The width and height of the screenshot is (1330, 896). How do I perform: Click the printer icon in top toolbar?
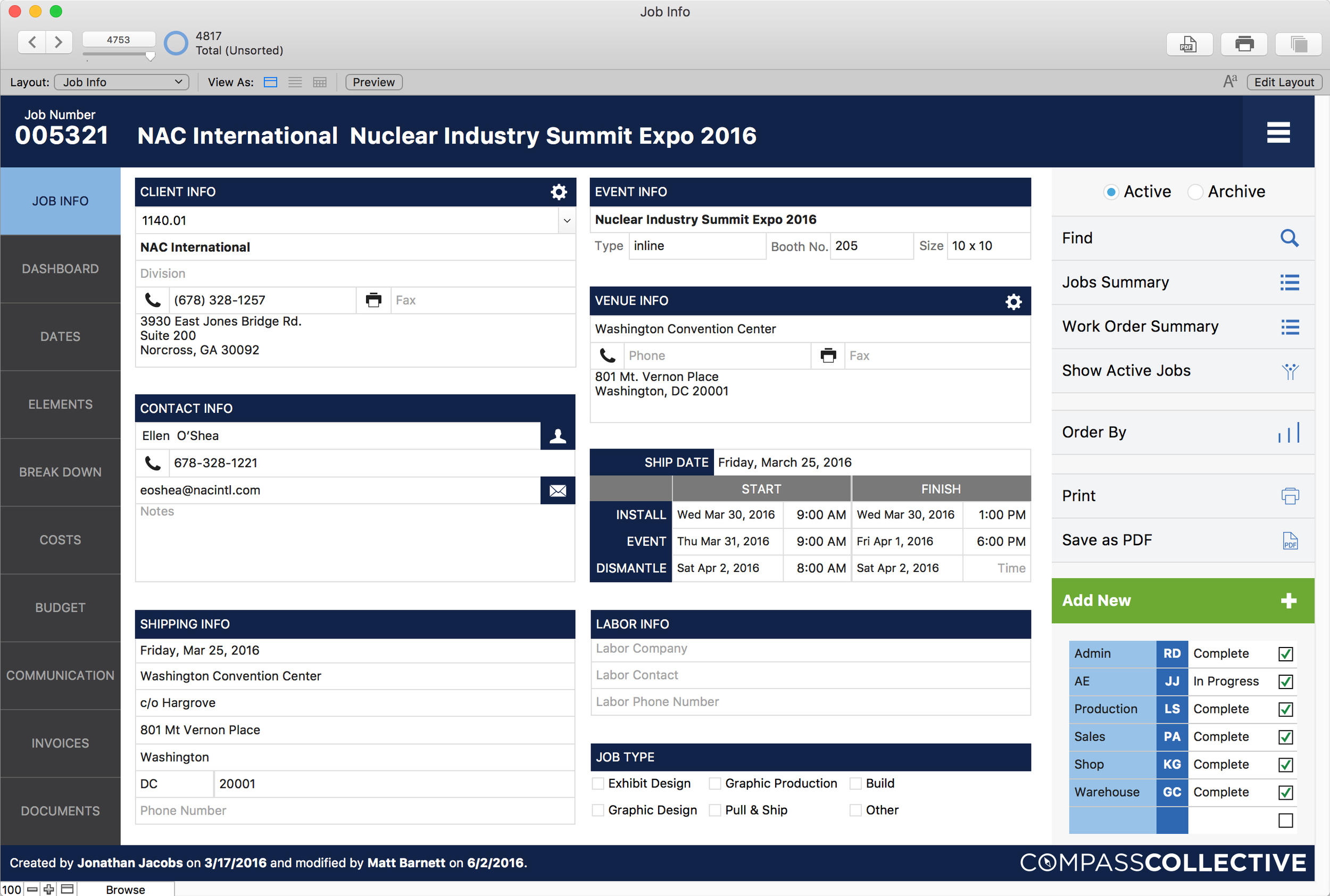(1244, 44)
